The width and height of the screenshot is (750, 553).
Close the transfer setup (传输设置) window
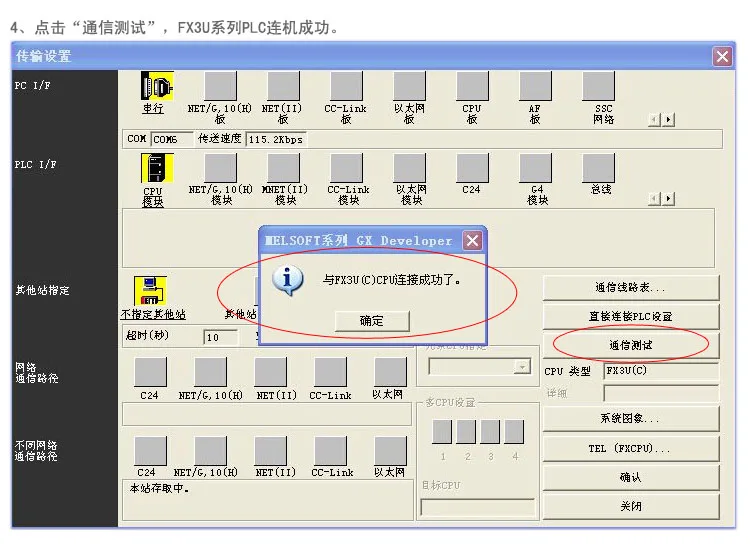tap(722, 56)
